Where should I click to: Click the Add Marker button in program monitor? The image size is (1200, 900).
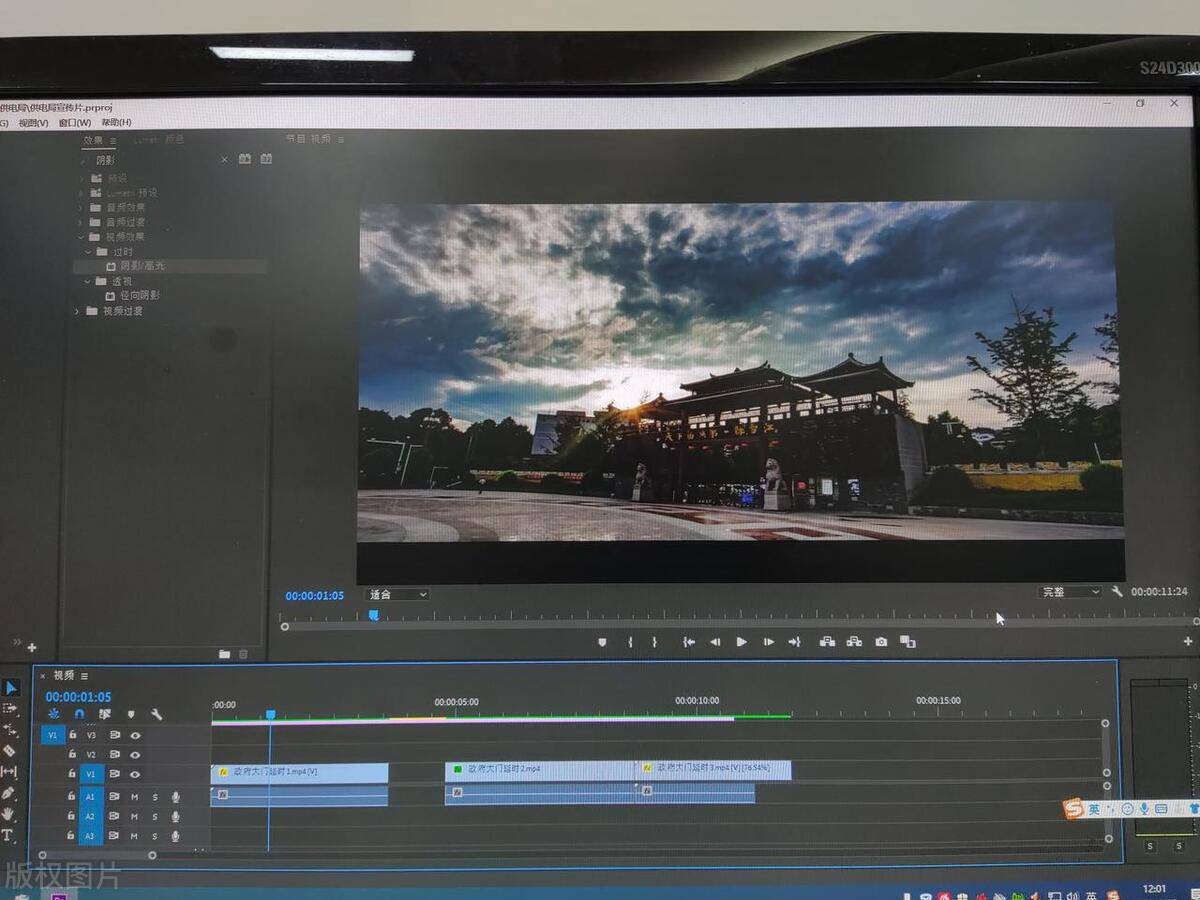coord(602,642)
